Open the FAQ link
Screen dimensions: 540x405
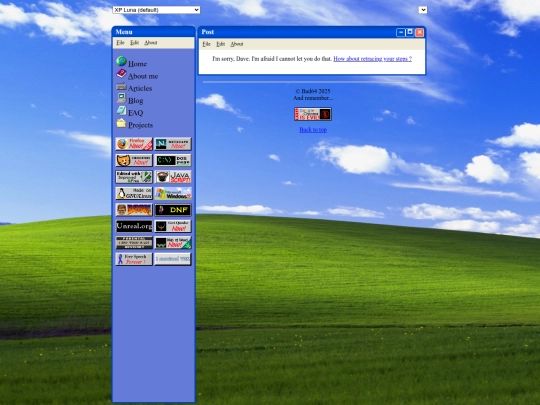pos(135,113)
